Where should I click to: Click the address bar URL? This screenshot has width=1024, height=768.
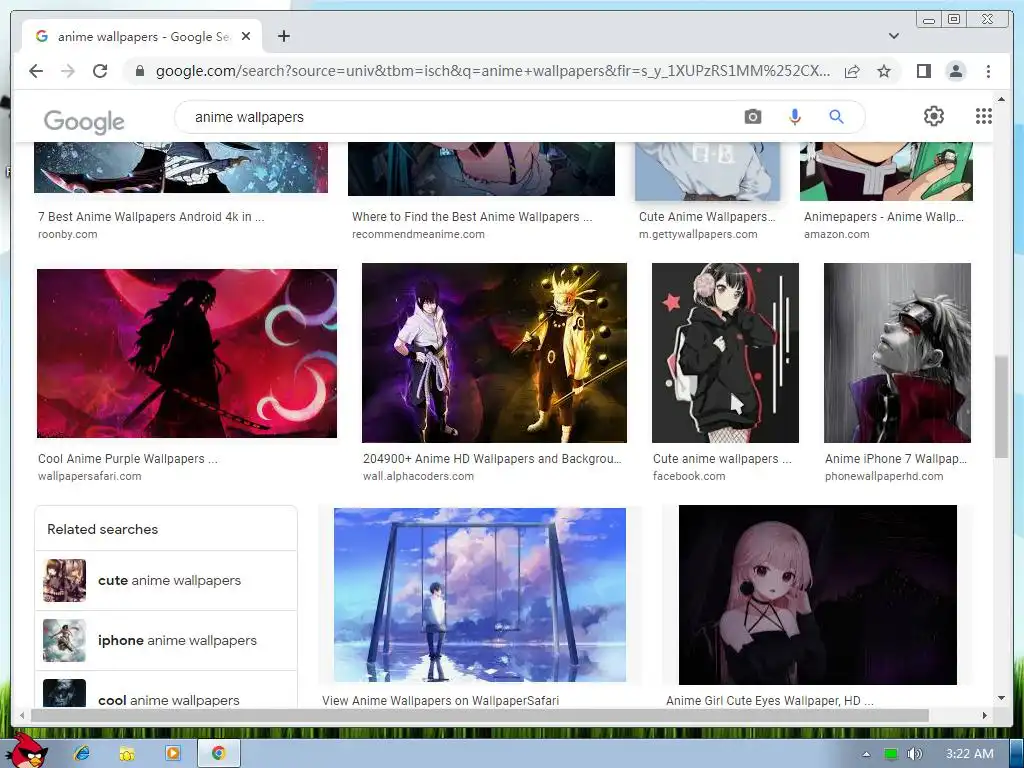(493, 71)
